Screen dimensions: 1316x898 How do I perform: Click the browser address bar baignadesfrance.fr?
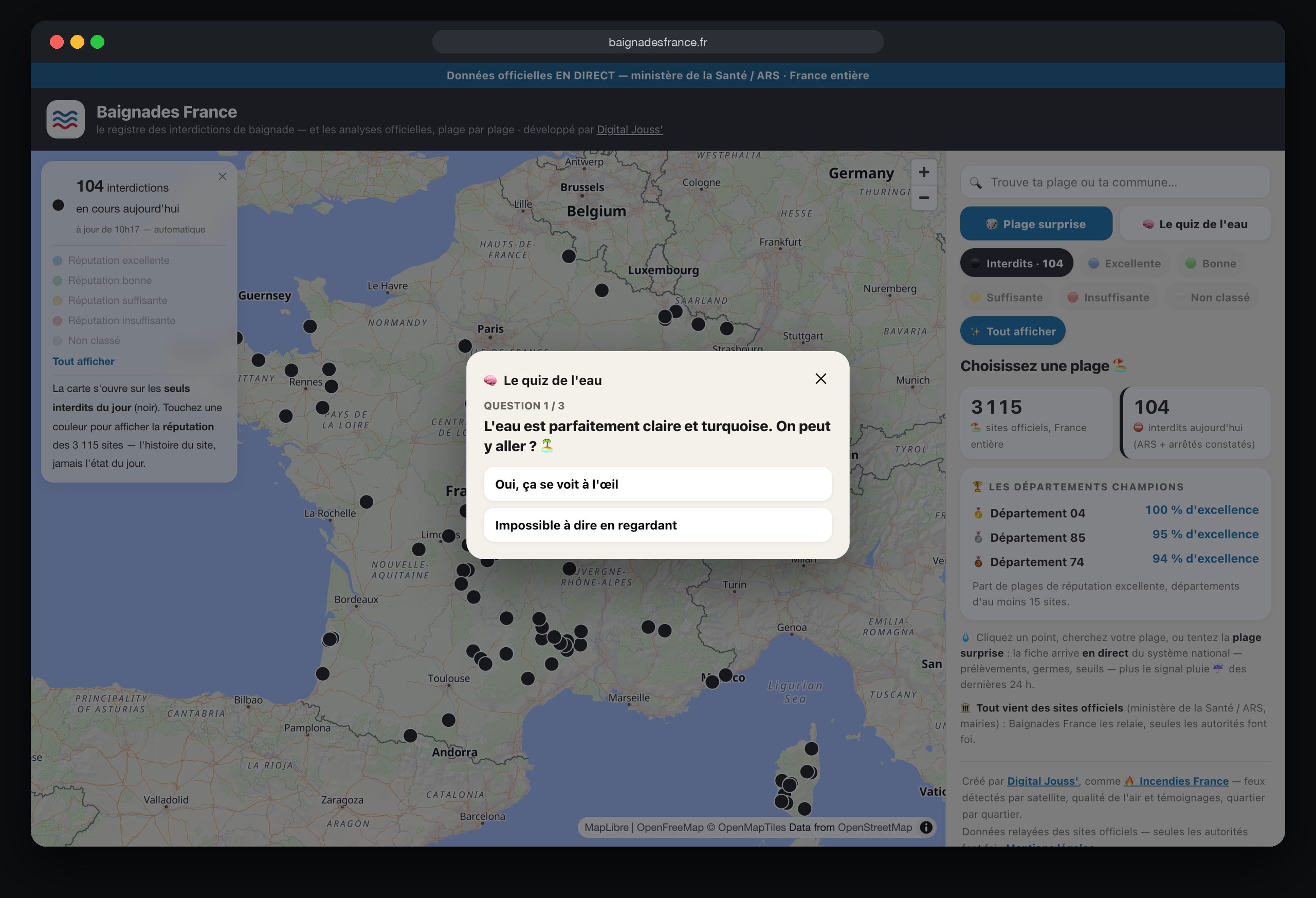[x=657, y=42]
